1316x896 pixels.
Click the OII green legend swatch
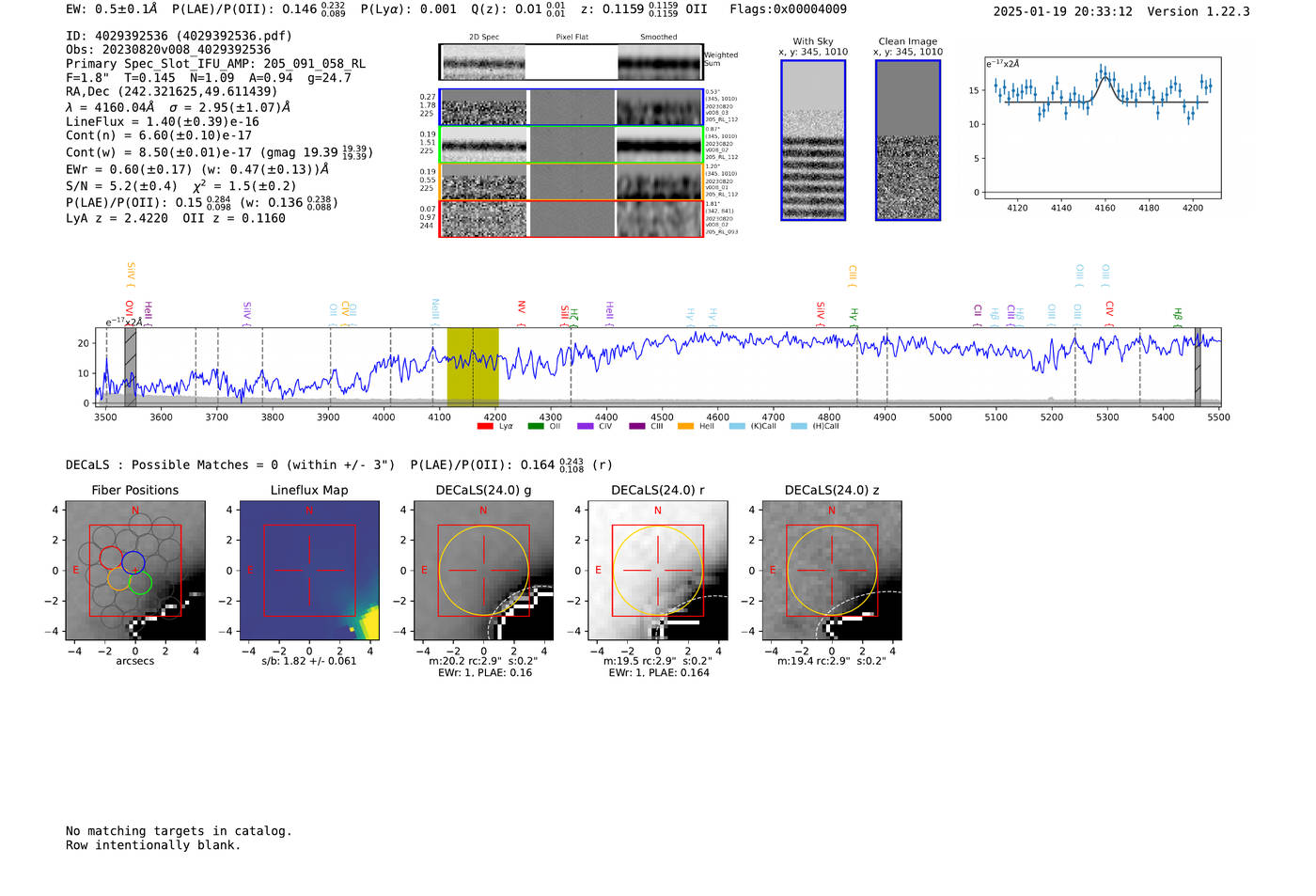click(x=535, y=427)
